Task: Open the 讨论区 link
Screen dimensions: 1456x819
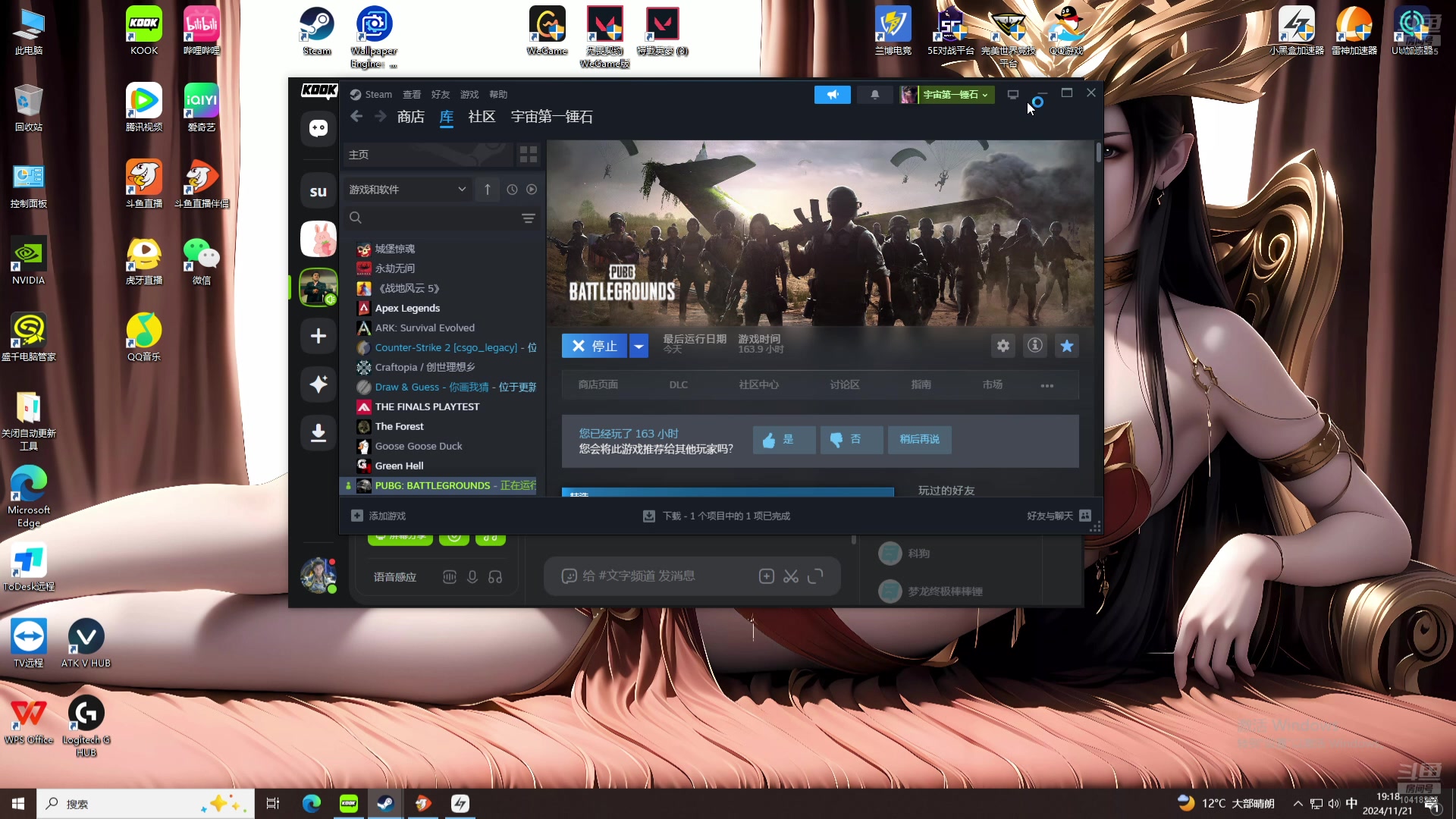Action: coord(845,385)
